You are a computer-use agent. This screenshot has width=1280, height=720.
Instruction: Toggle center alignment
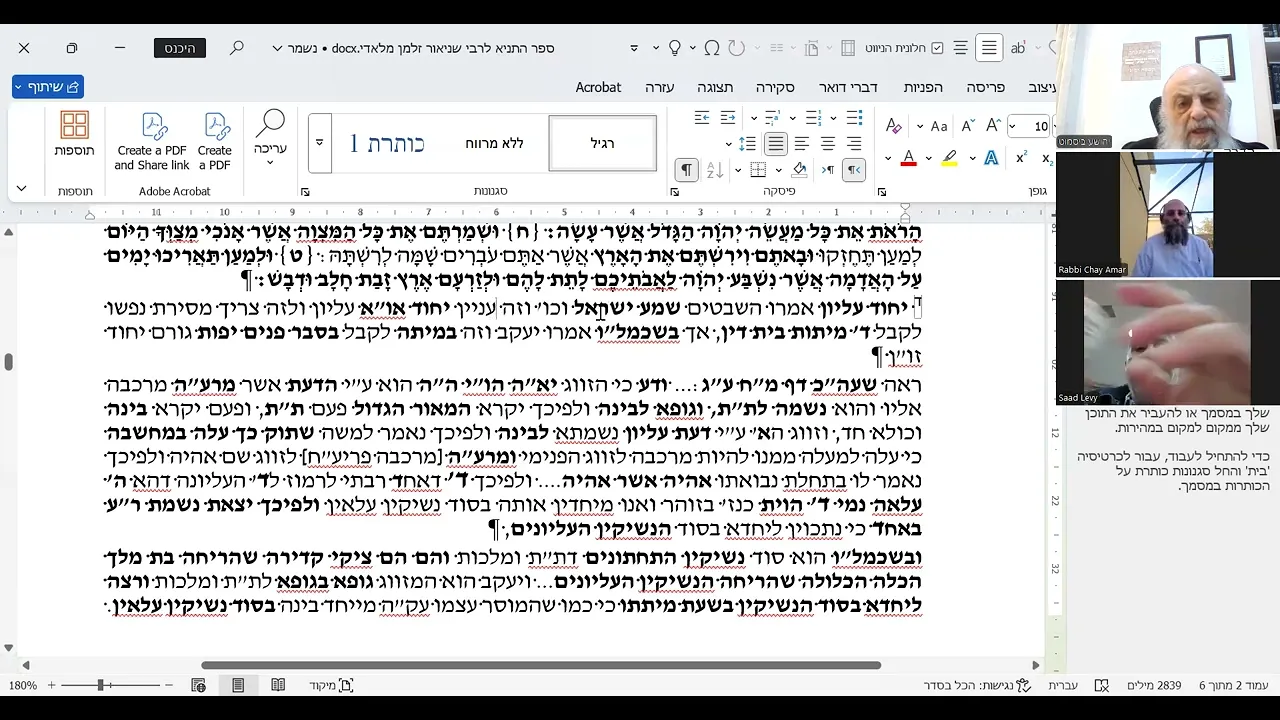827,144
